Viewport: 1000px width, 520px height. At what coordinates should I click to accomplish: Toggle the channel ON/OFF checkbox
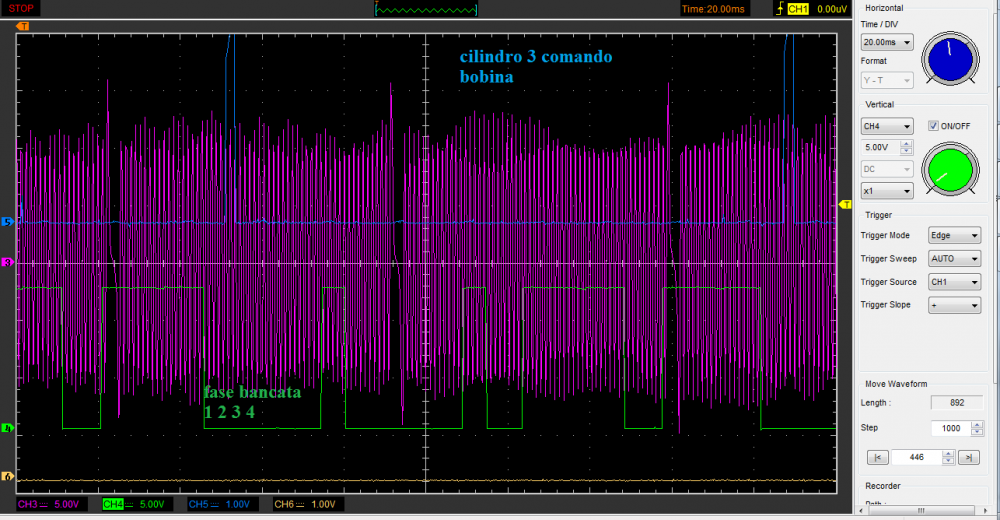933,126
